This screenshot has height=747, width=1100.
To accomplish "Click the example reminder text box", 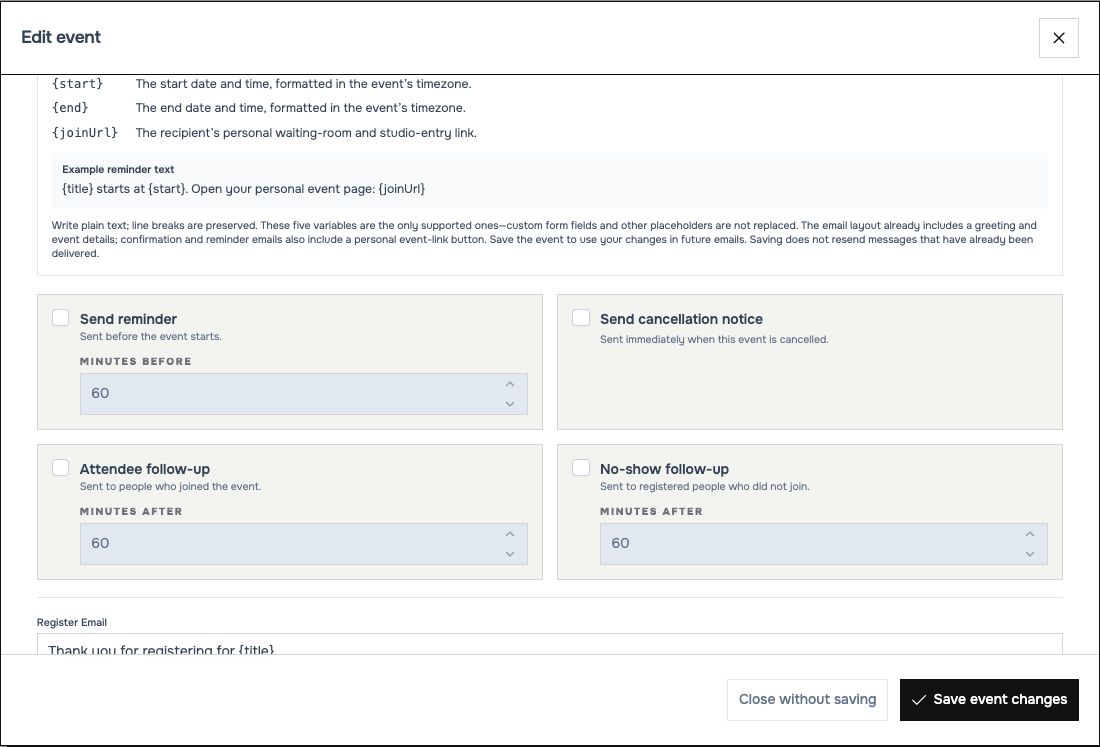I will coord(549,181).
